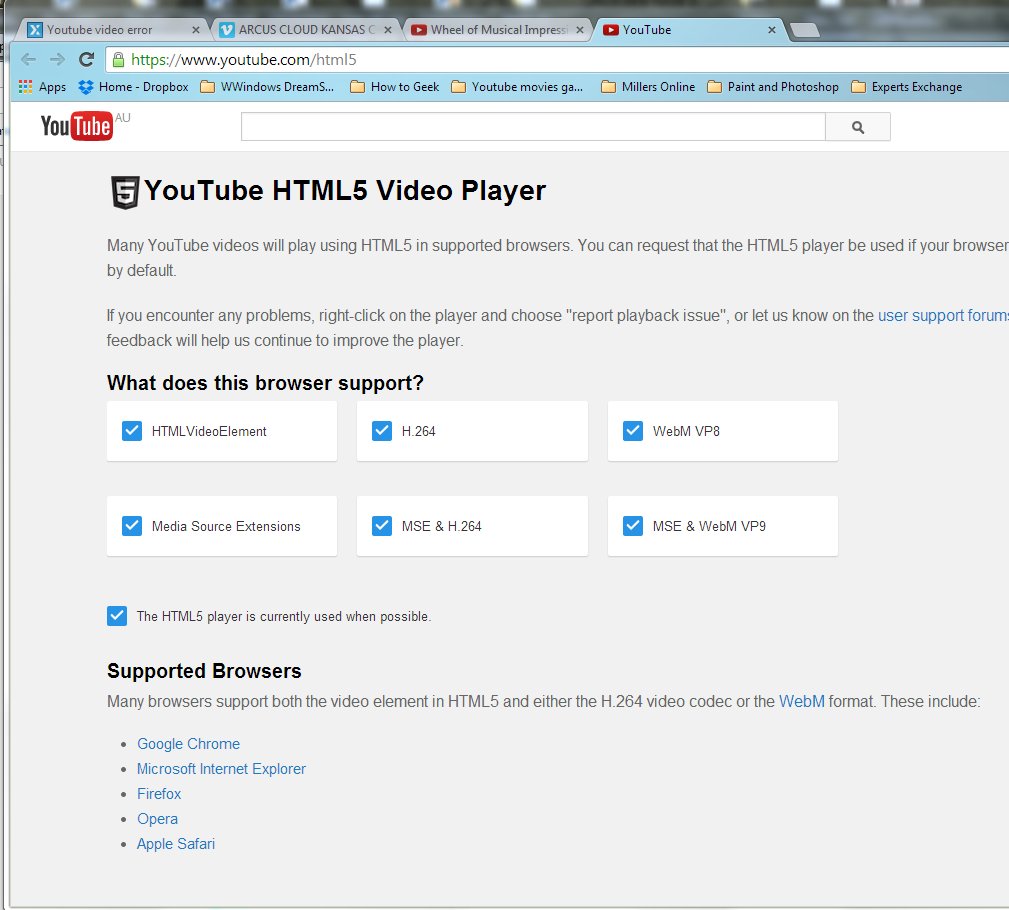Close the active YouTube tab
Screen dimensions: 1009x910
pyautogui.click(x=772, y=30)
